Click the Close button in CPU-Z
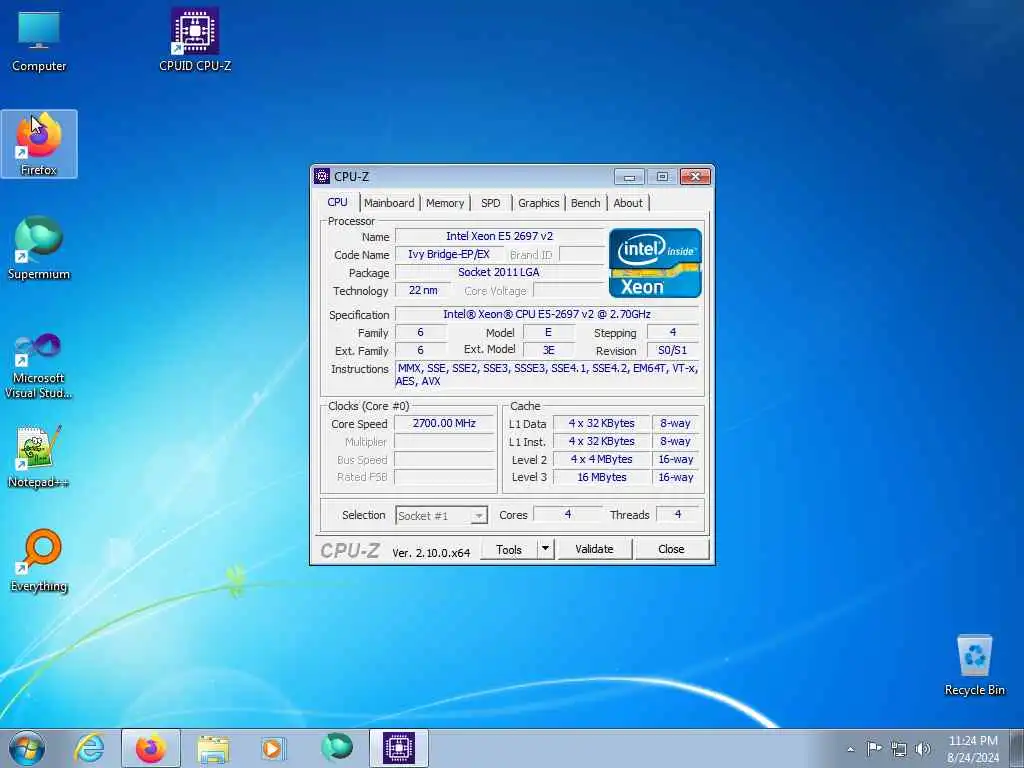This screenshot has width=1024, height=768. tap(671, 549)
